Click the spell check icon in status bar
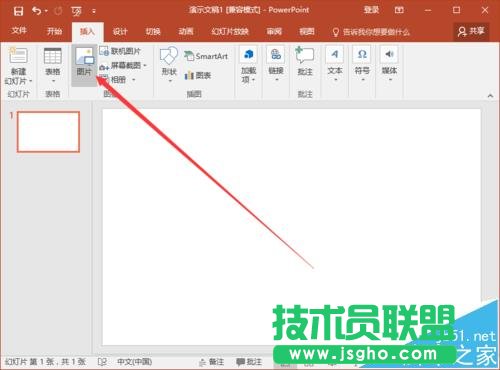Viewport: 500px width, 370px height. [x=102, y=362]
